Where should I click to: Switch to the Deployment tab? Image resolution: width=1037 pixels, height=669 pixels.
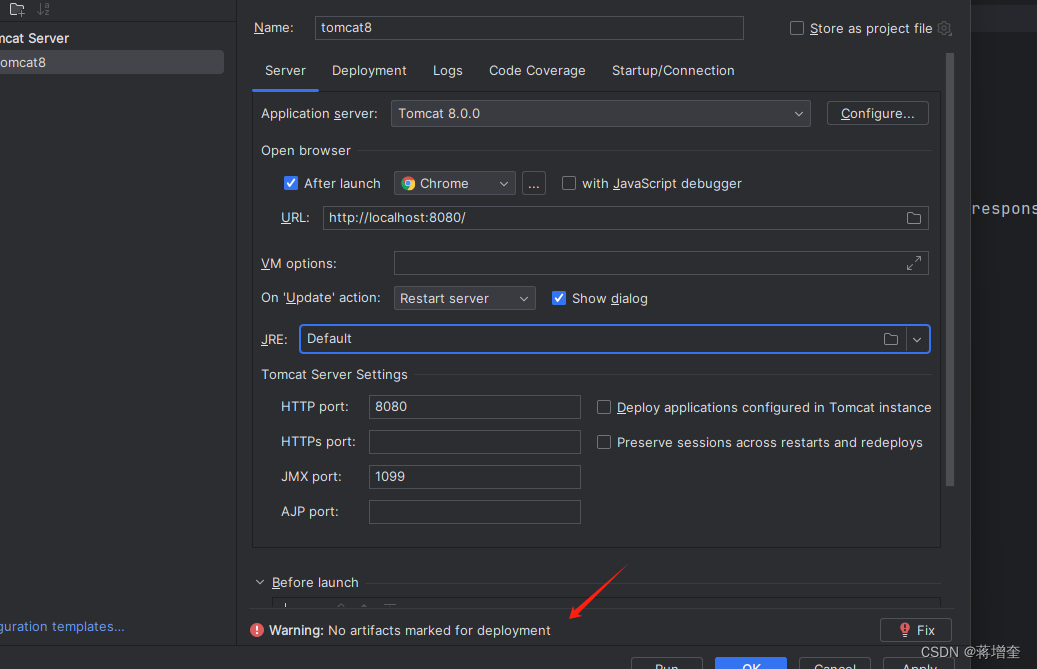click(x=369, y=71)
